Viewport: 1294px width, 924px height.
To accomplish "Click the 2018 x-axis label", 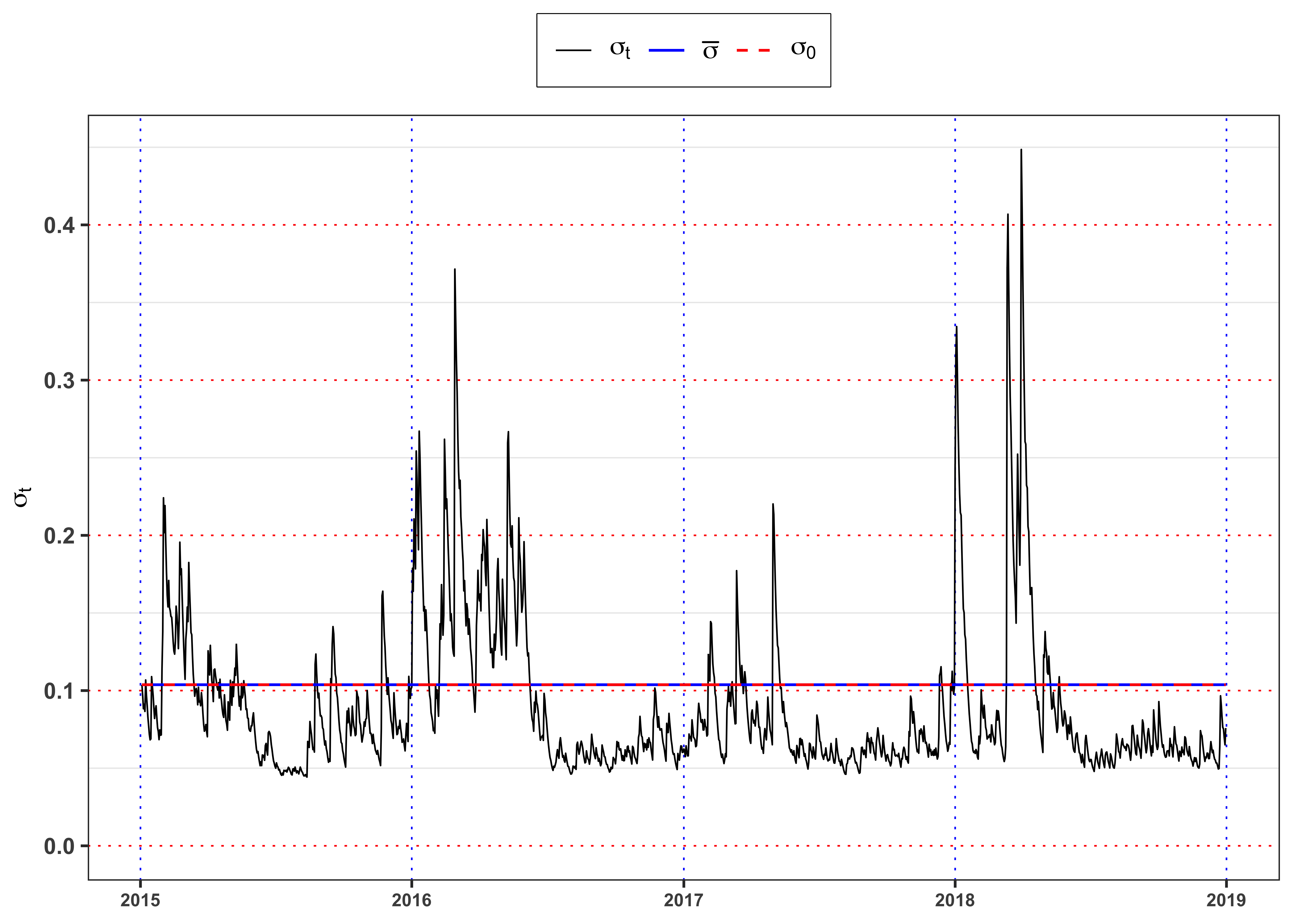I will pyautogui.click(x=955, y=900).
